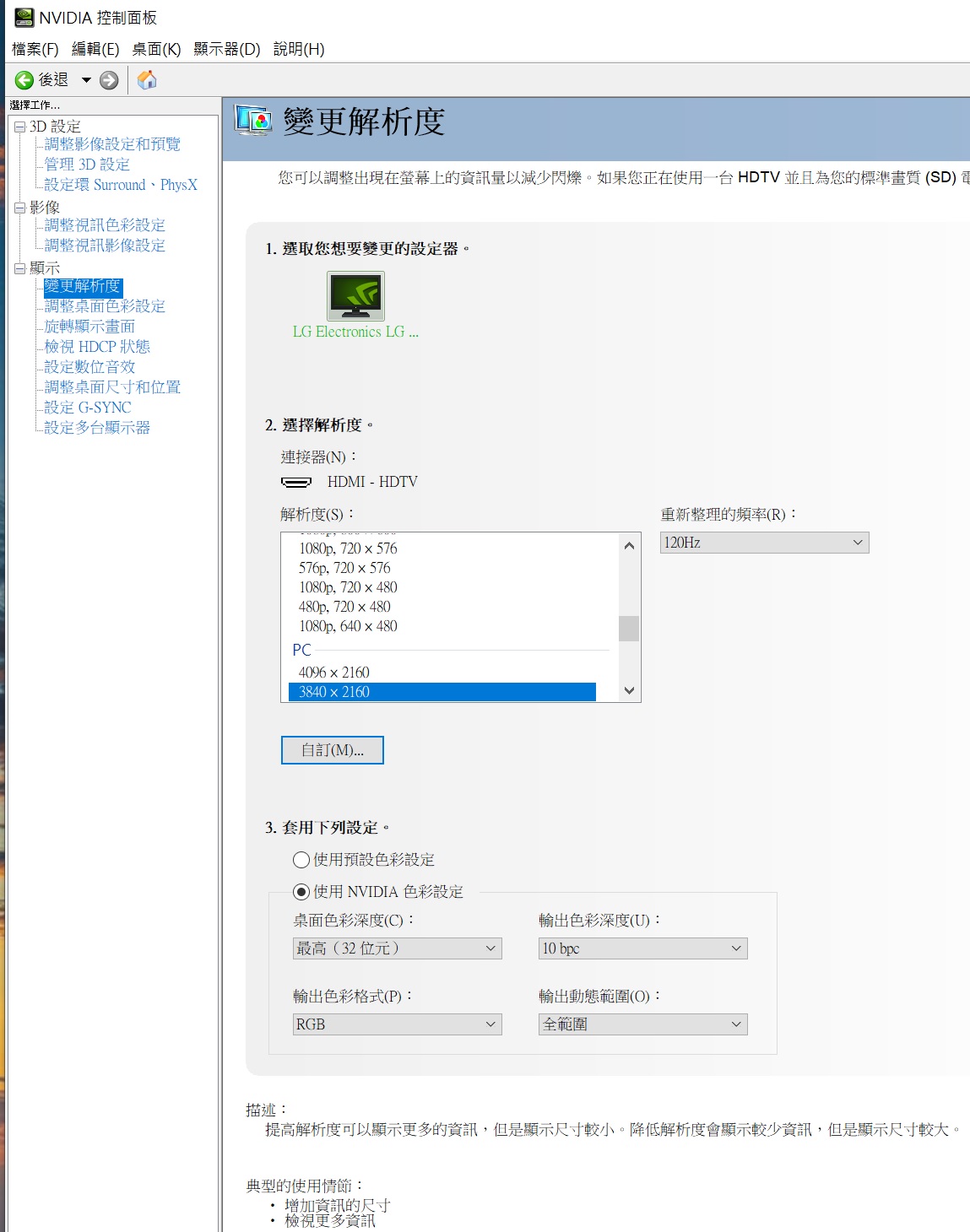This screenshot has width=970, height=1232.
Task: Open 輸出色彩深度 10 bpc dropdown
Action: [x=642, y=948]
